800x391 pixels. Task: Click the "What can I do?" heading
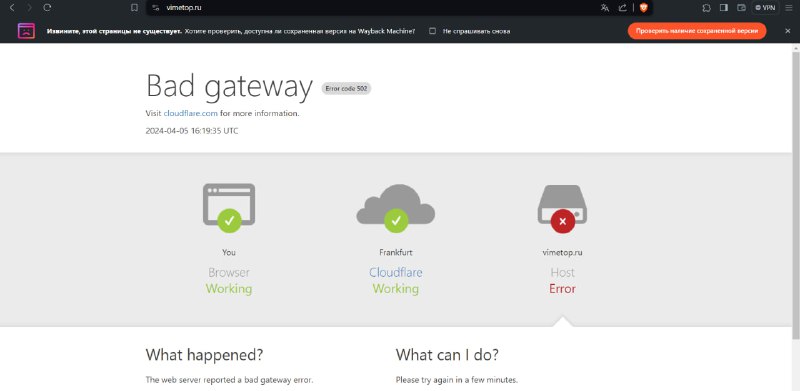tap(447, 354)
